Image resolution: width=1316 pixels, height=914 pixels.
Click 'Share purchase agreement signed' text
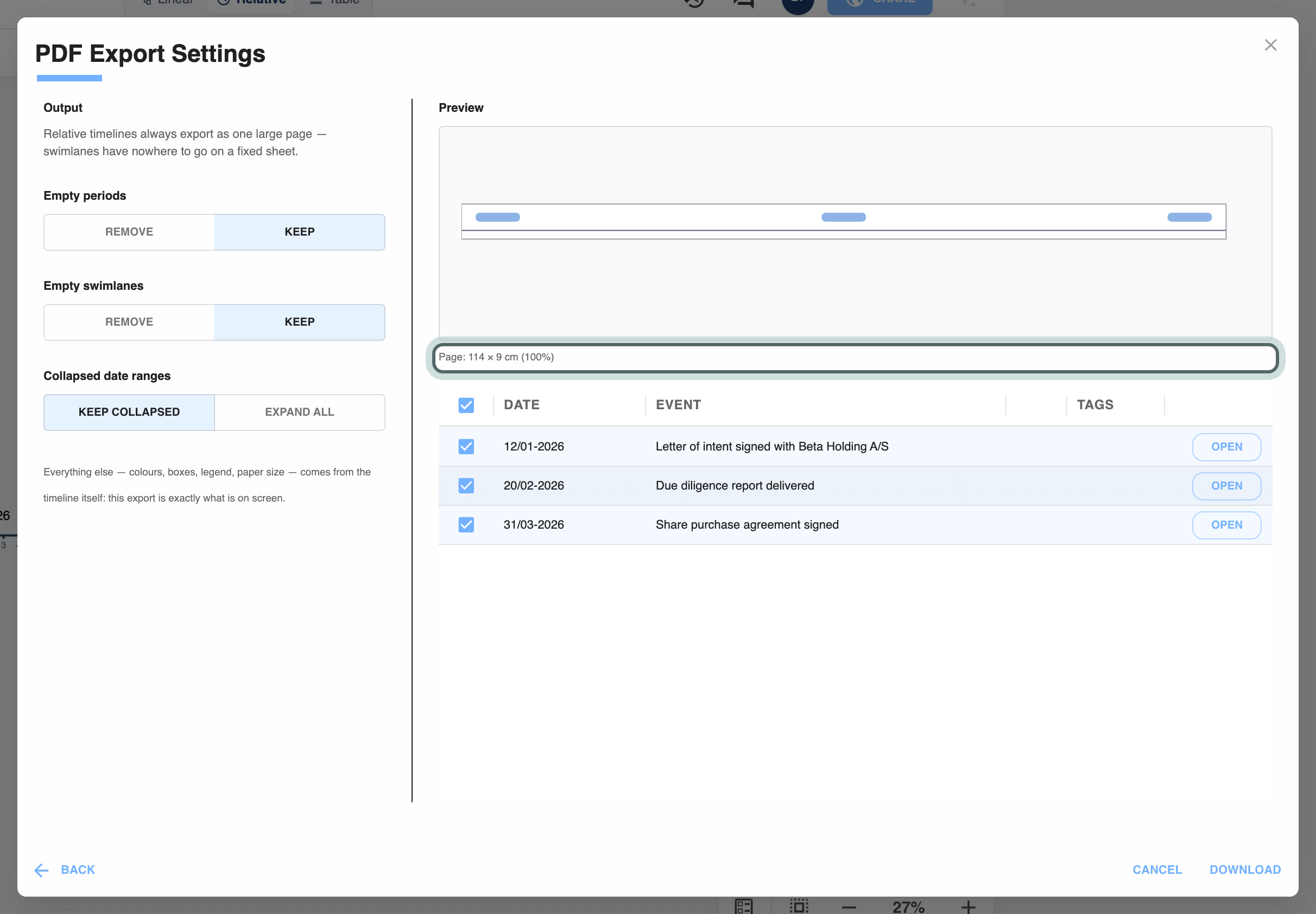[746, 525]
